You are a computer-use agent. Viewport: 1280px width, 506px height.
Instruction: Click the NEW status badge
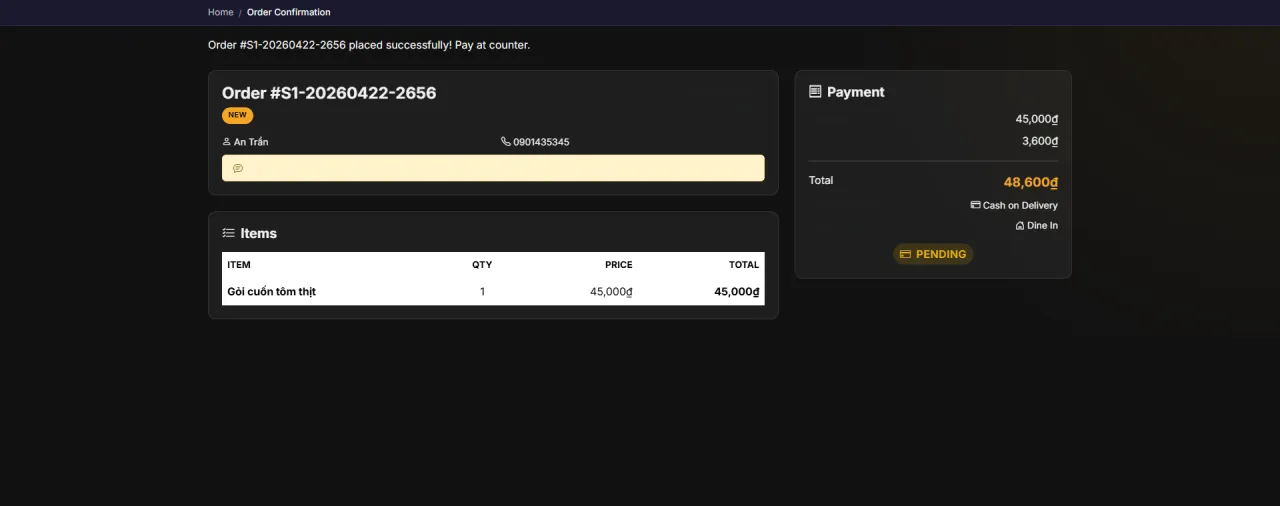coord(237,115)
